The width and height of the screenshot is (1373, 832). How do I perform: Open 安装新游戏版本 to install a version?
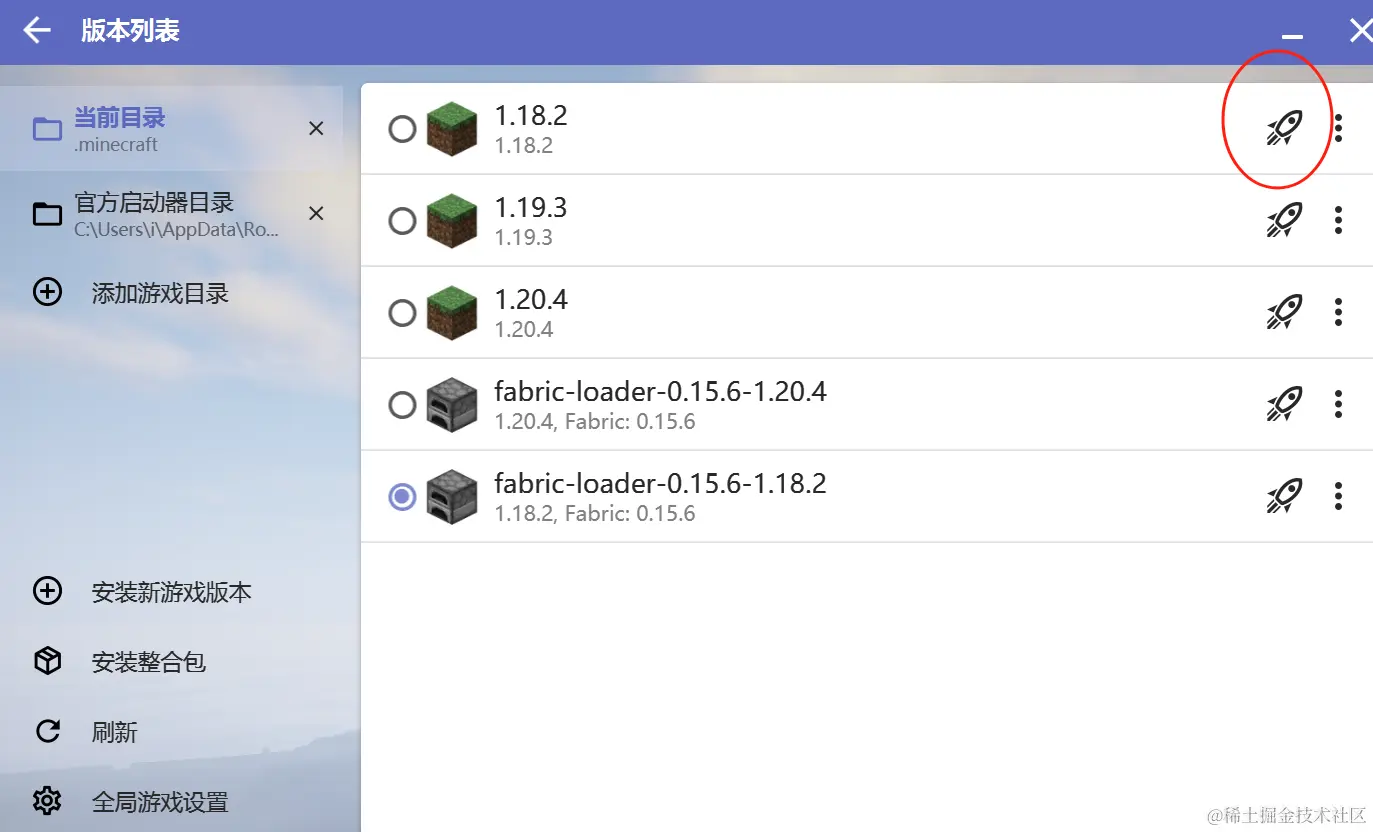[x=171, y=592]
